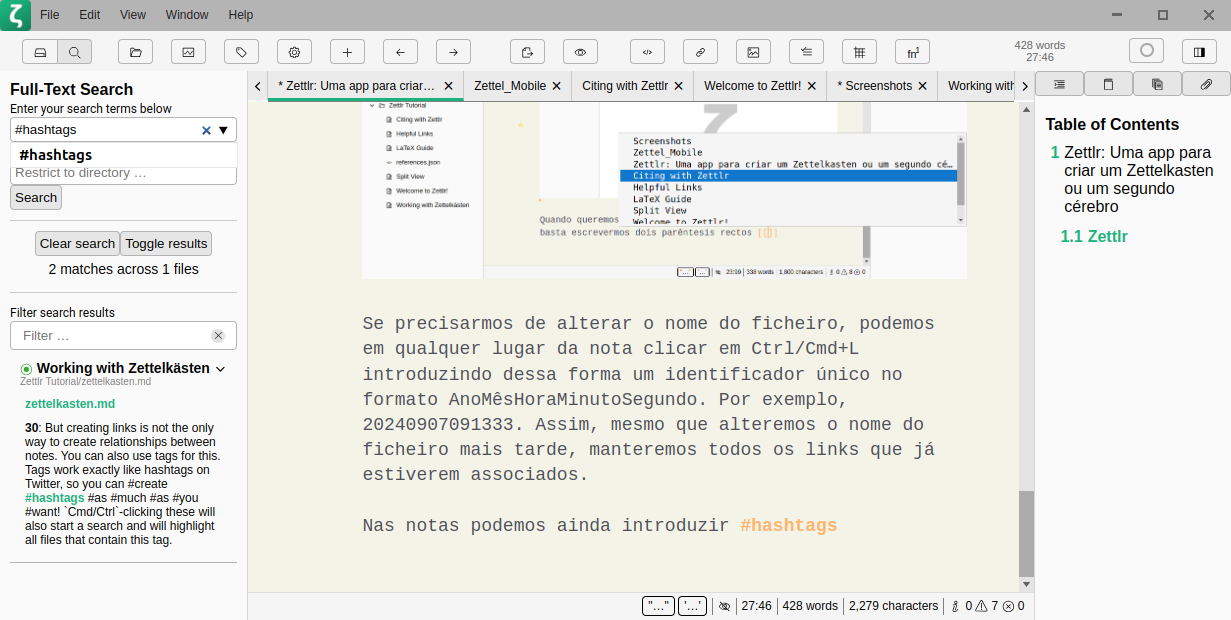Show References sidebar tab

click(1108, 84)
